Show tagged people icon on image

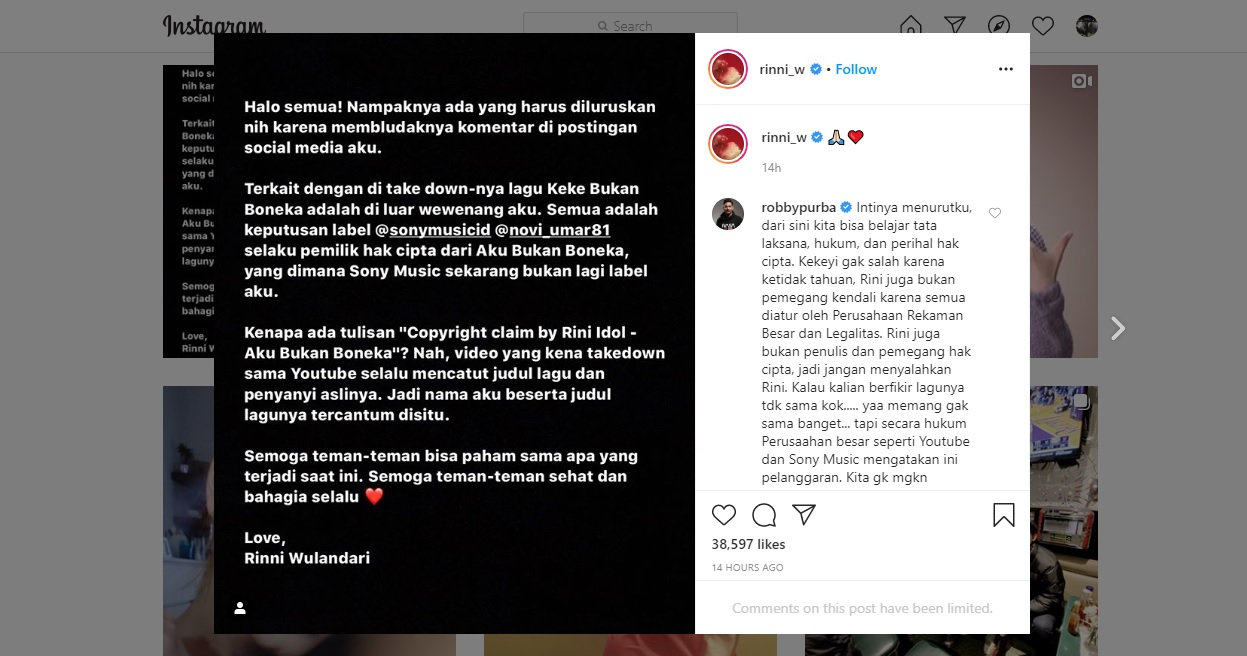pos(240,608)
